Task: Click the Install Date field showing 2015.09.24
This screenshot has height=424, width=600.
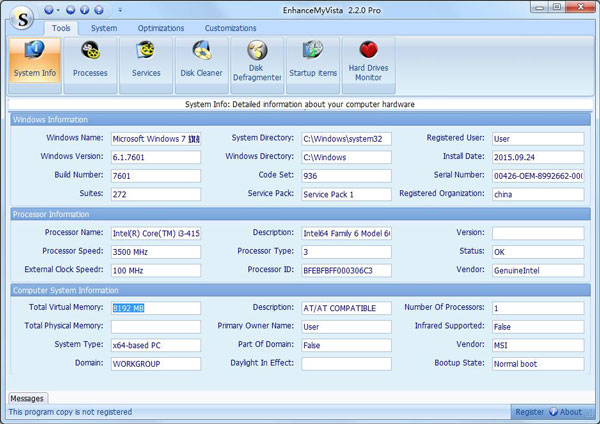Action: (x=538, y=157)
